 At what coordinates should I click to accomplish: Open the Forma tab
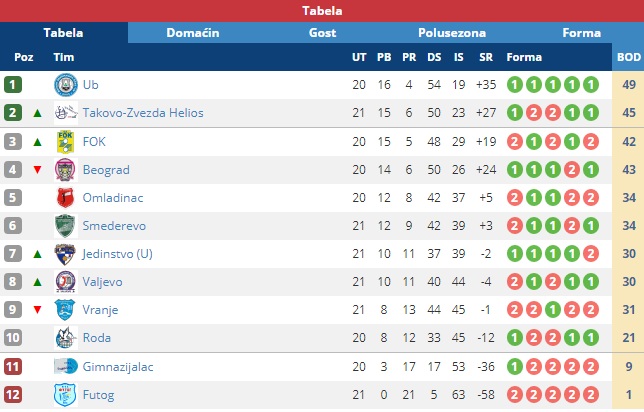(x=582, y=33)
